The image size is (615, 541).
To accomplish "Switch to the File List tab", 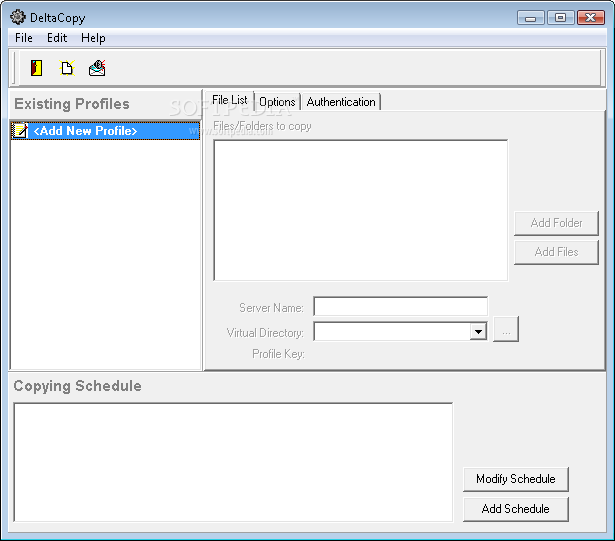I will tap(229, 100).
